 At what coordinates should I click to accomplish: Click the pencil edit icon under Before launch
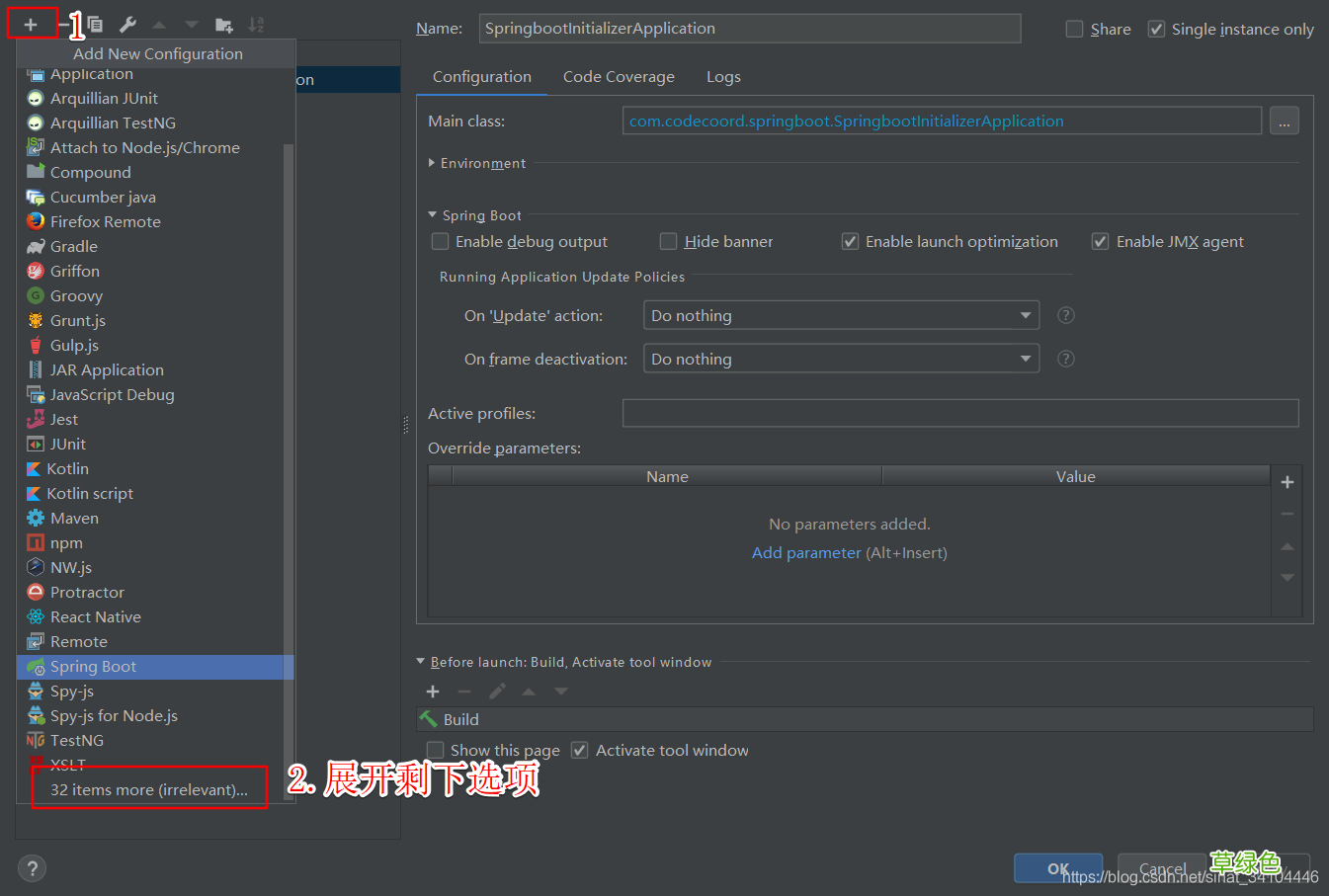click(x=497, y=692)
